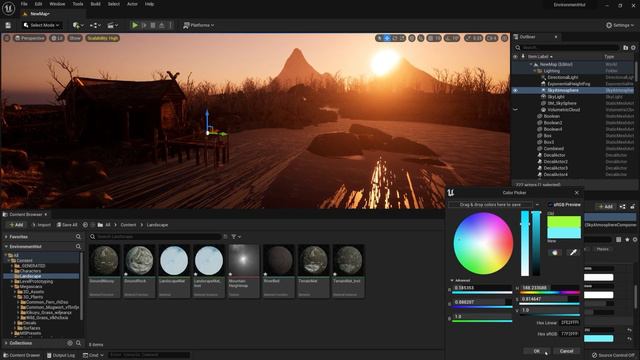
Task: Open the File menu
Action: (24, 4)
